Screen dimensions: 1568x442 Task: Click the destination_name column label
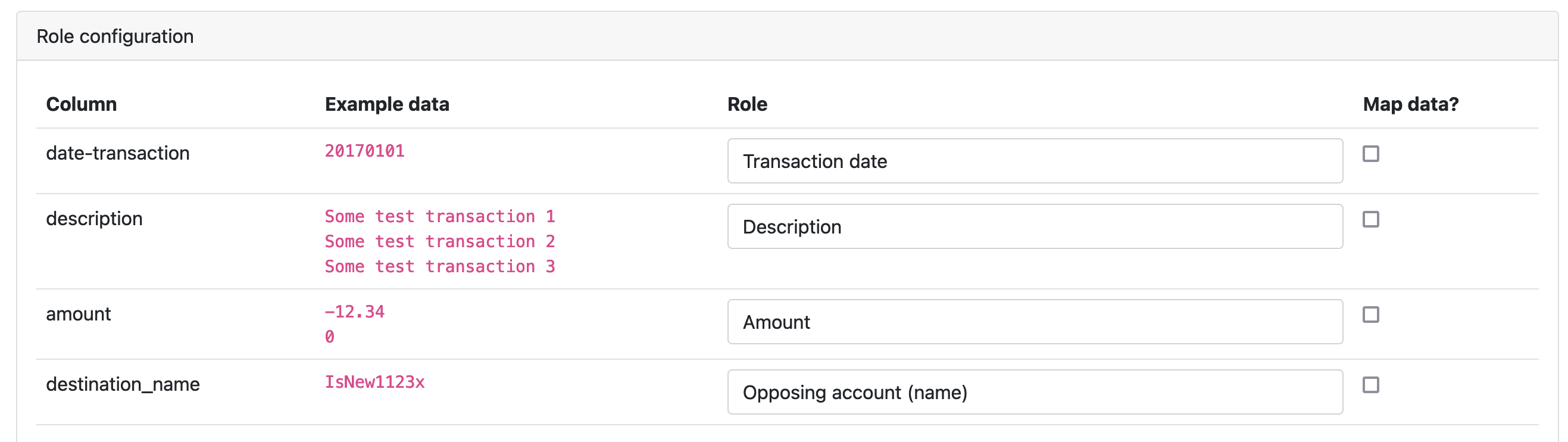click(x=124, y=384)
